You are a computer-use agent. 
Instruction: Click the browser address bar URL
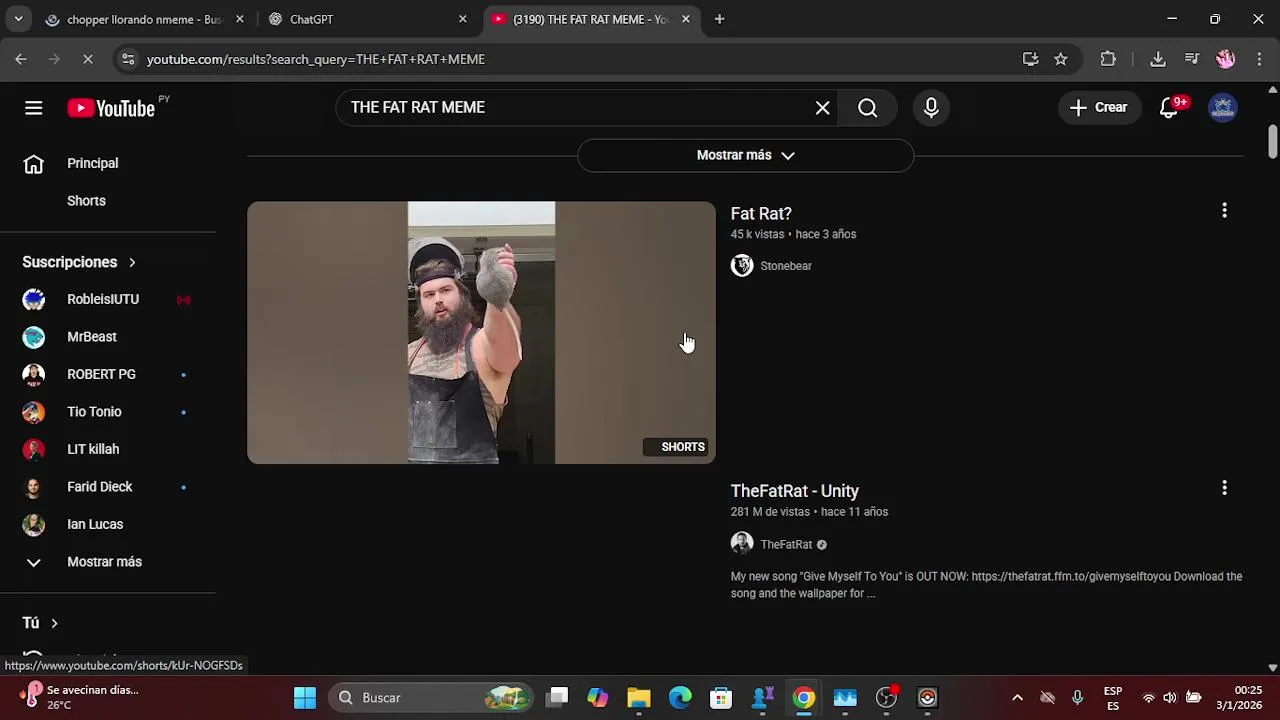[316, 59]
